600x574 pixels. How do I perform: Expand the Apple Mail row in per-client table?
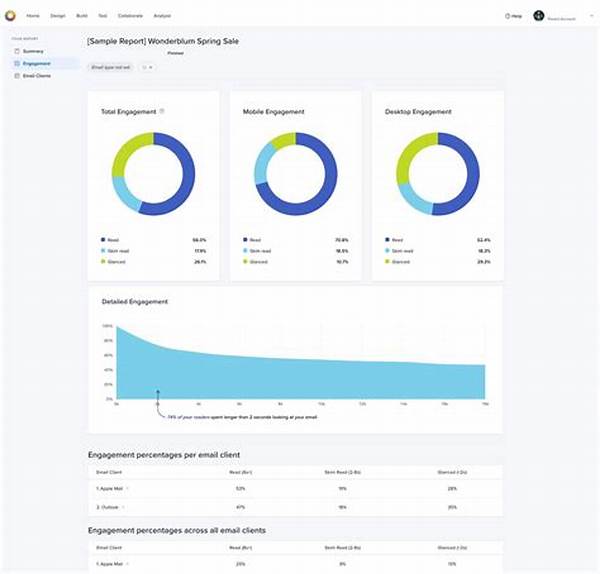pyautogui.click(x=126, y=490)
